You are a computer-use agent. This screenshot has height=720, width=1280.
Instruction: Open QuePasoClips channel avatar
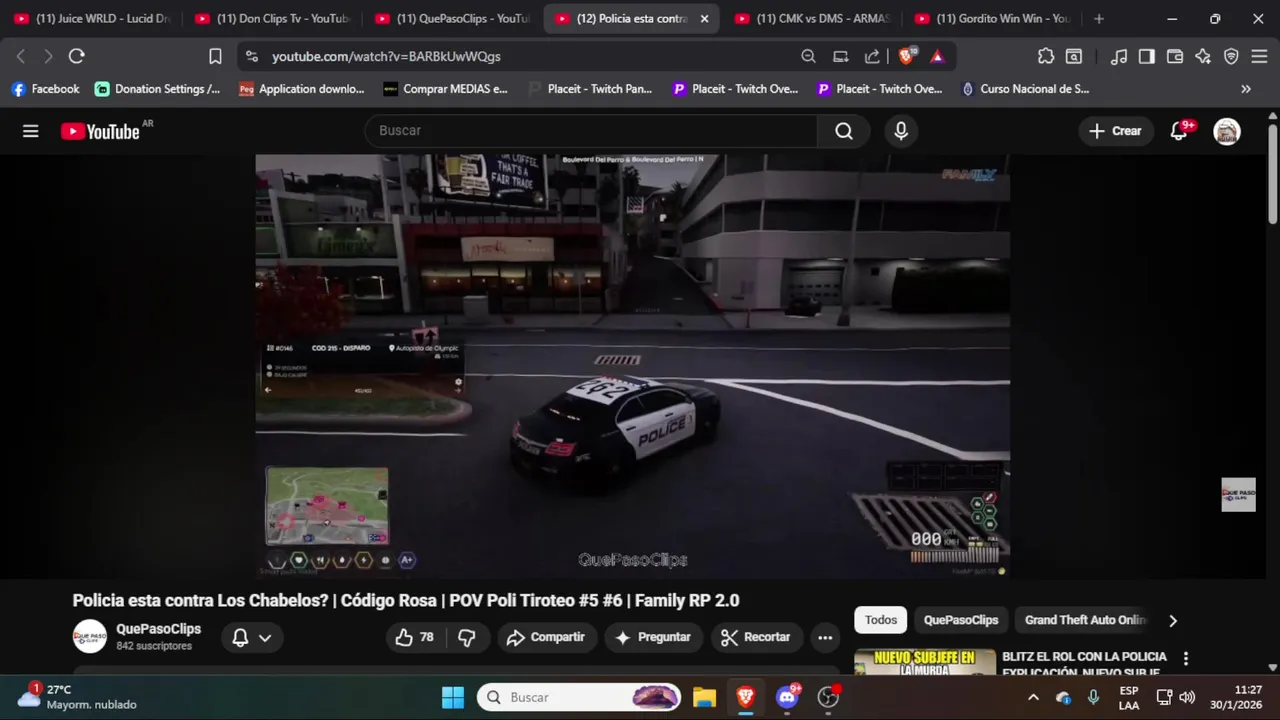coord(90,636)
